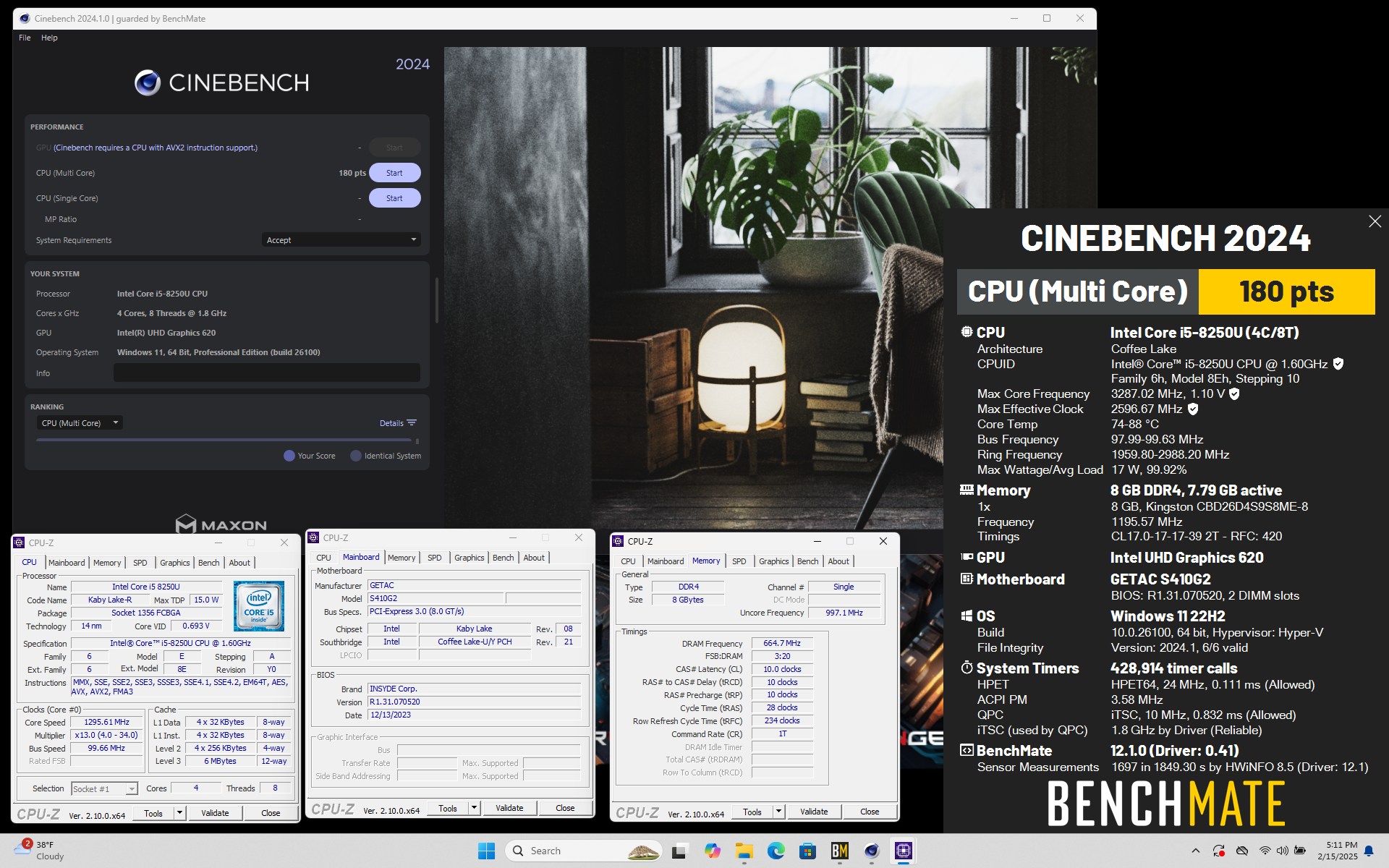Open the System Requirements Accept dropdown
The width and height of the screenshot is (1389, 868).
coord(341,240)
